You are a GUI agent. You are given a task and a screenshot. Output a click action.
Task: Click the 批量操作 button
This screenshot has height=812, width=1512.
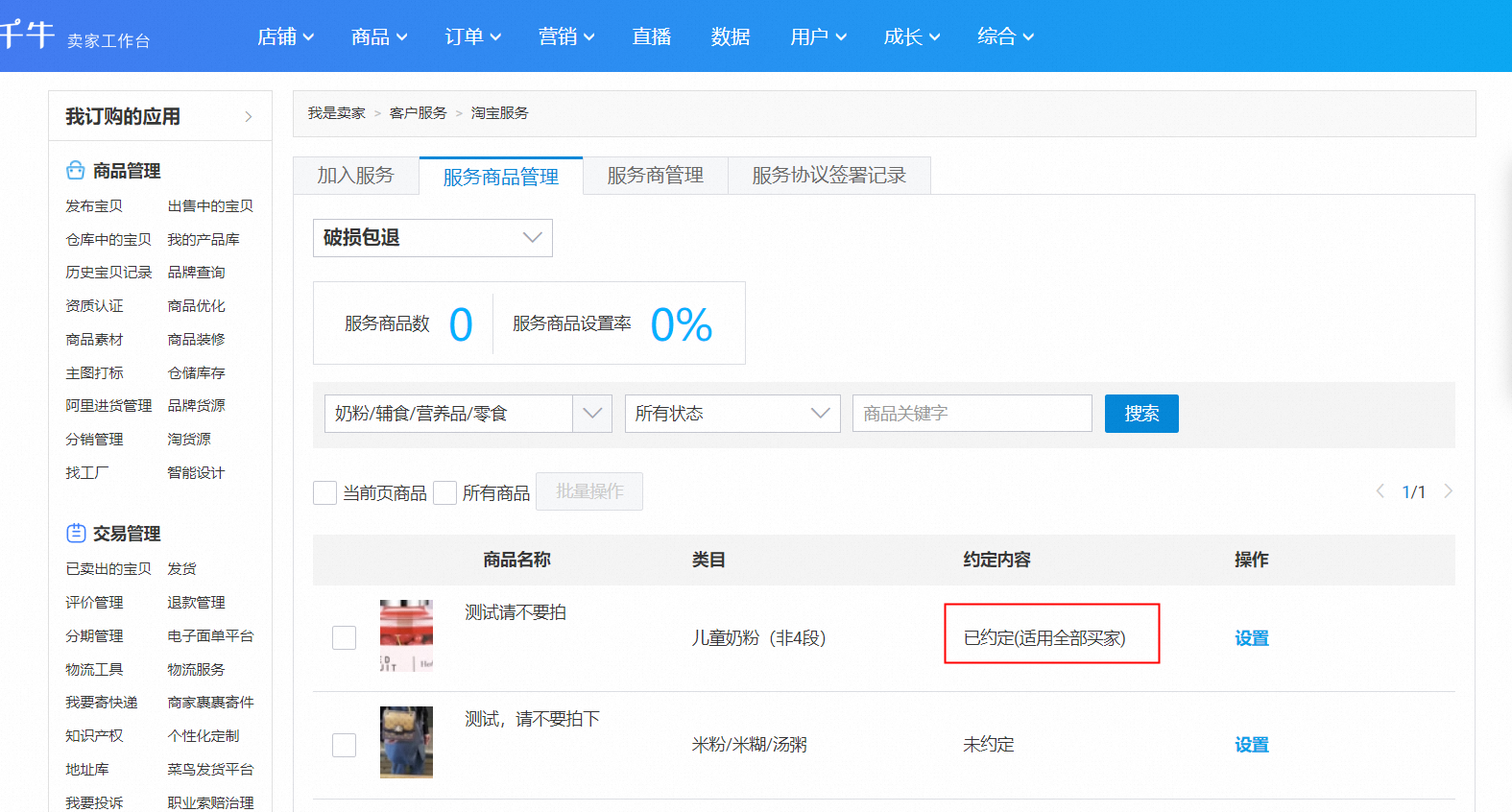coord(589,491)
